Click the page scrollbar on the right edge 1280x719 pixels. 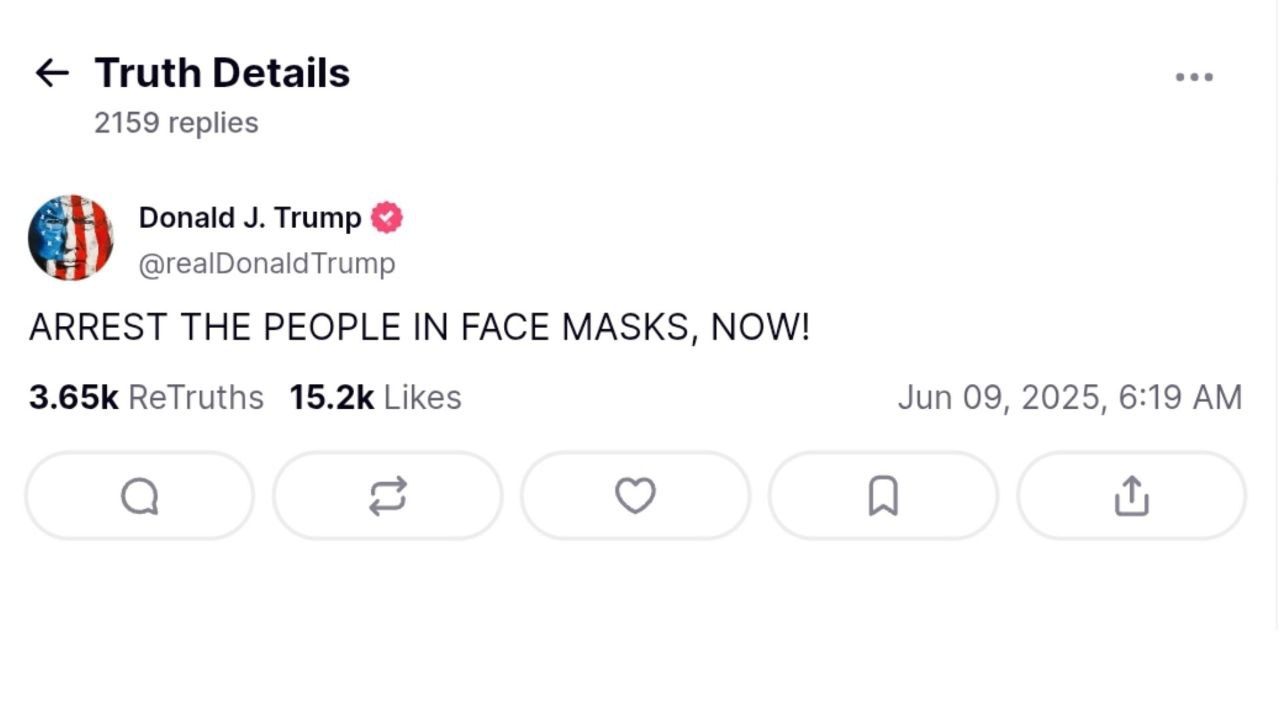pyautogui.click(x=1277, y=300)
